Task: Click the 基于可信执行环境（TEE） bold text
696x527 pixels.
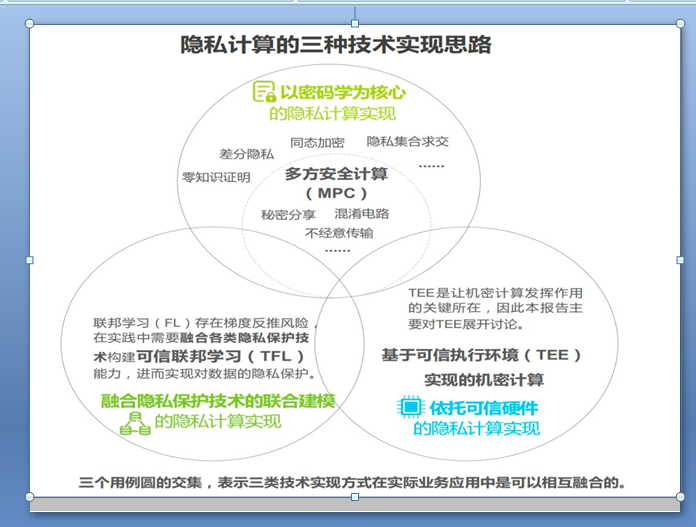Action: 482,355
